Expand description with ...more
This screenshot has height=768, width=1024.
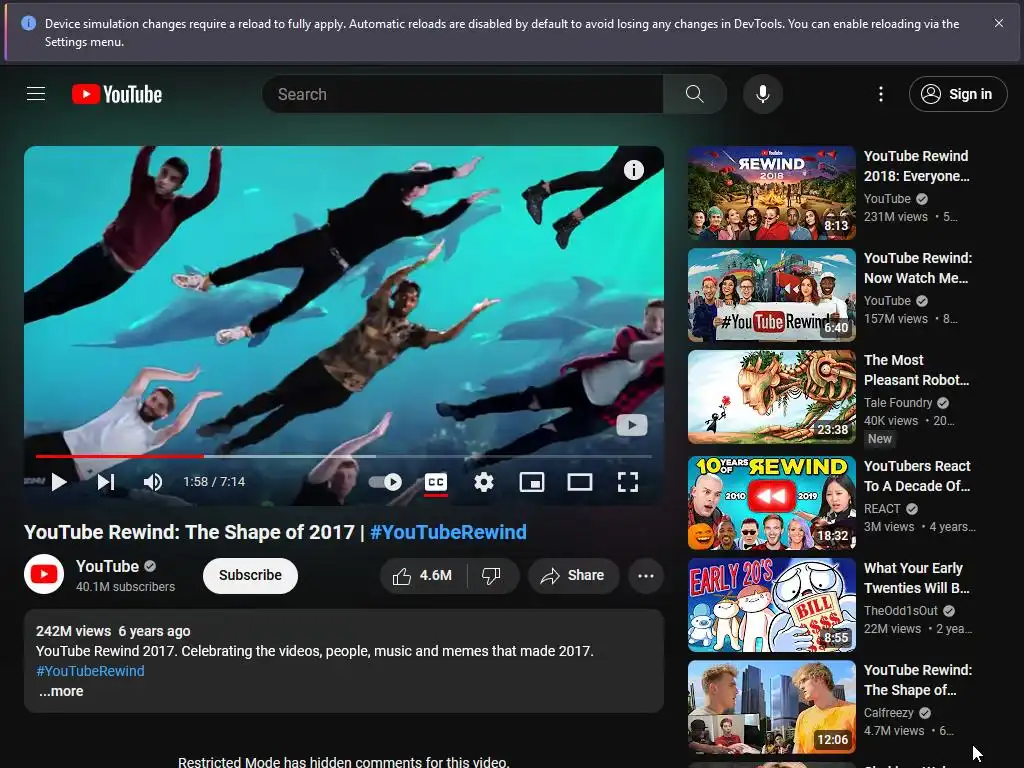(61, 691)
